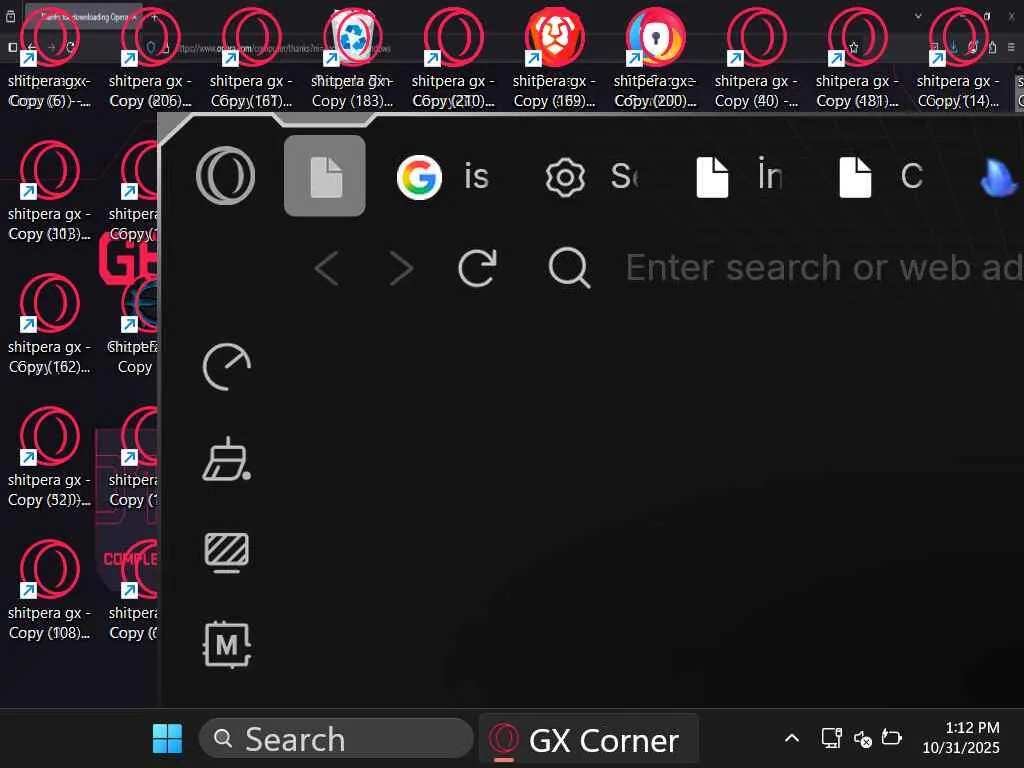The width and height of the screenshot is (1024, 768).
Task: Open the 'M' chip sidebar icon
Action: tap(227, 645)
